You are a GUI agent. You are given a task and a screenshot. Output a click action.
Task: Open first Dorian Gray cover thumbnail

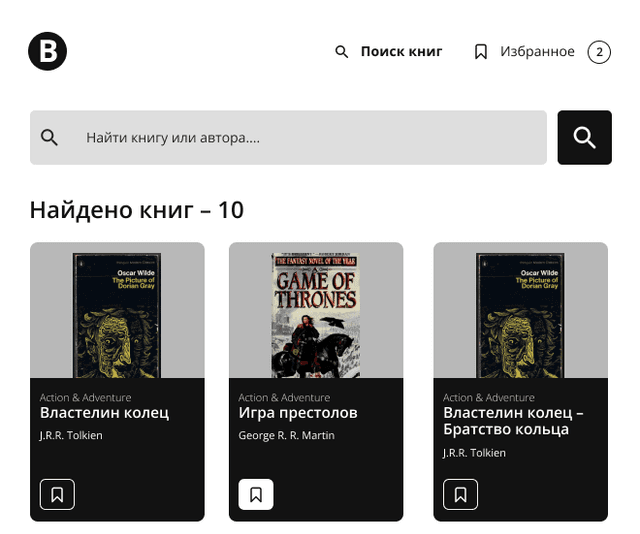(117, 315)
